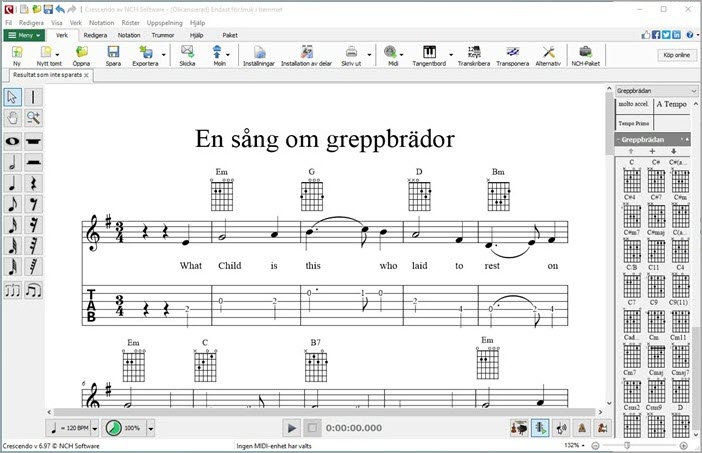The width and height of the screenshot is (702, 453).
Task: Toggle the highlighted playback cursor button
Action: click(x=540, y=428)
